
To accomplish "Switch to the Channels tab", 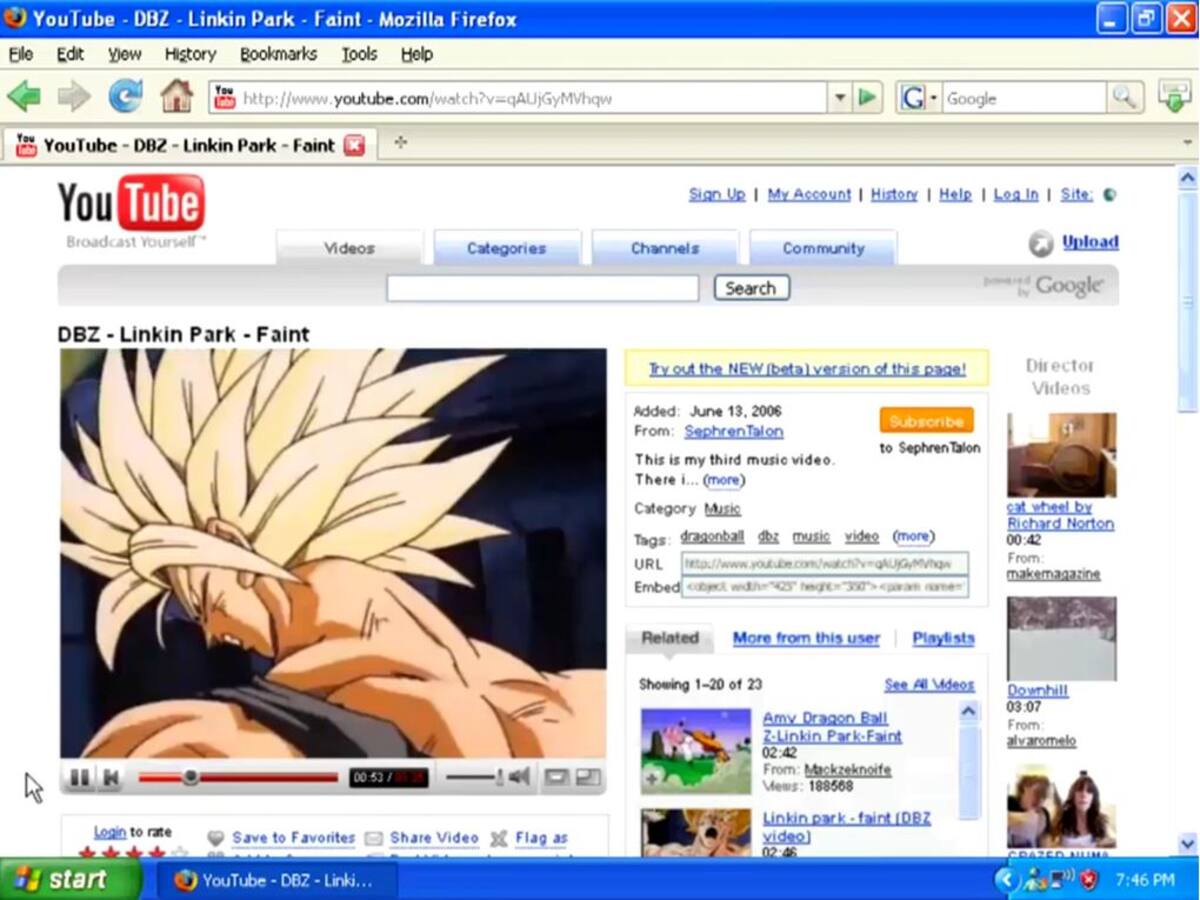I will (665, 248).
